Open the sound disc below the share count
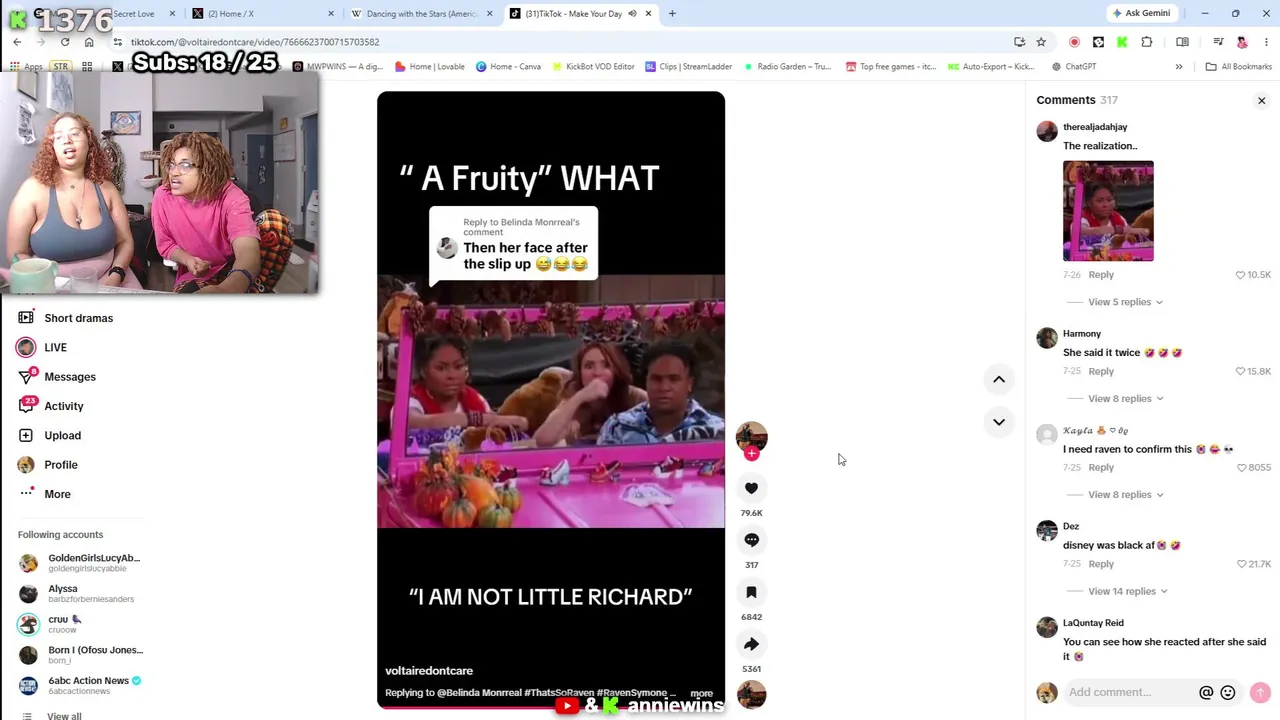 [x=751, y=694]
